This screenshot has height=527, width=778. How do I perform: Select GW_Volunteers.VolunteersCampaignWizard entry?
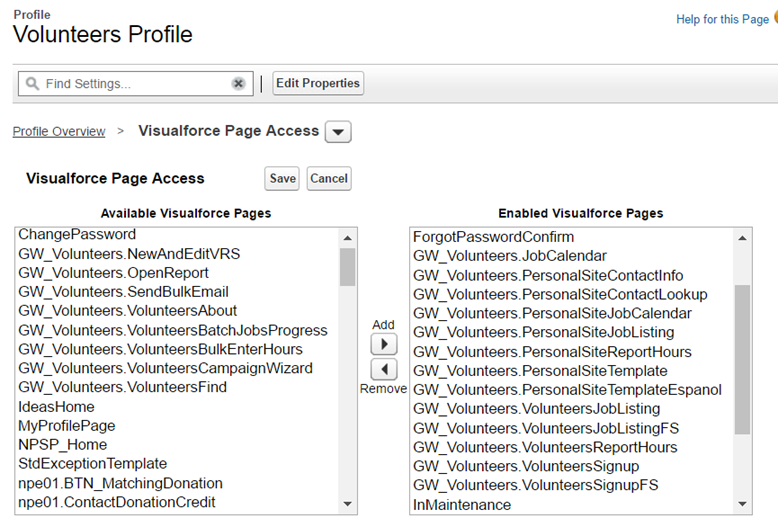point(177,368)
